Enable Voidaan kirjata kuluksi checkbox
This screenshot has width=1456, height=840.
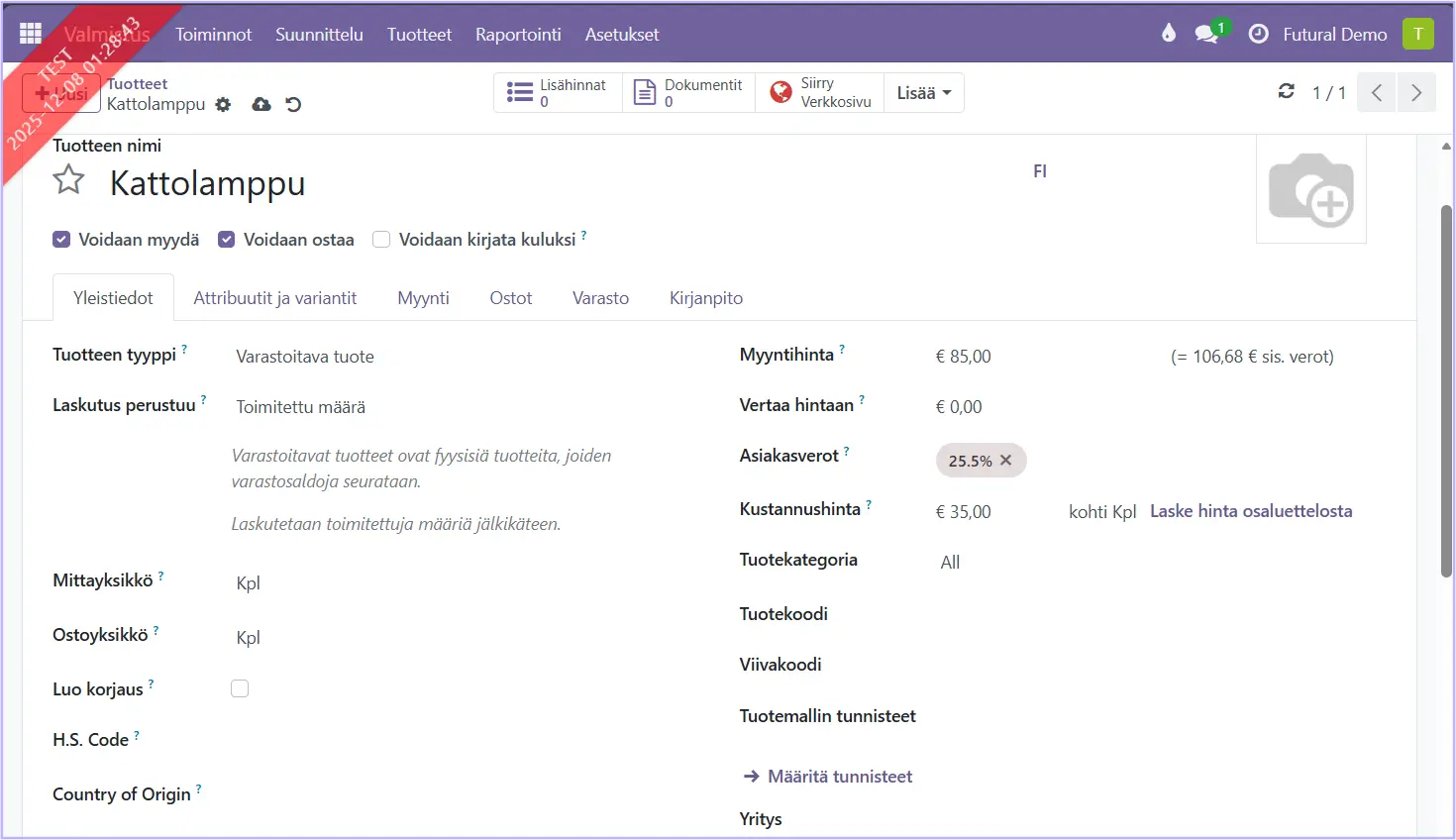pos(381,240)
